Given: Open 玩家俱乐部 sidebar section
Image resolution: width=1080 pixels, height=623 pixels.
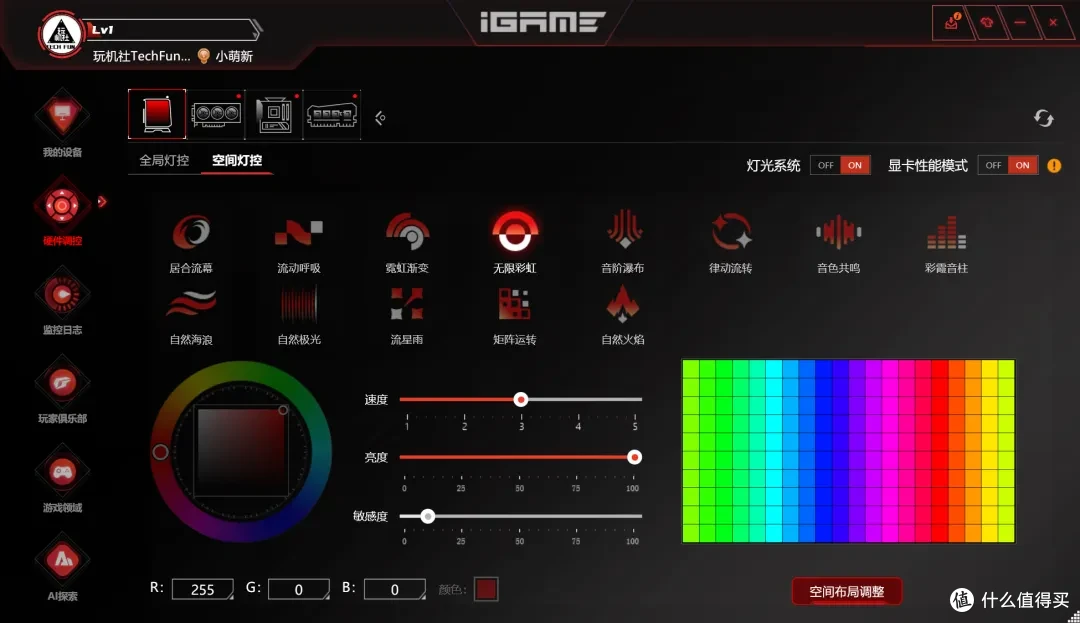Looking at the screenshot, I should coord(62,391).
